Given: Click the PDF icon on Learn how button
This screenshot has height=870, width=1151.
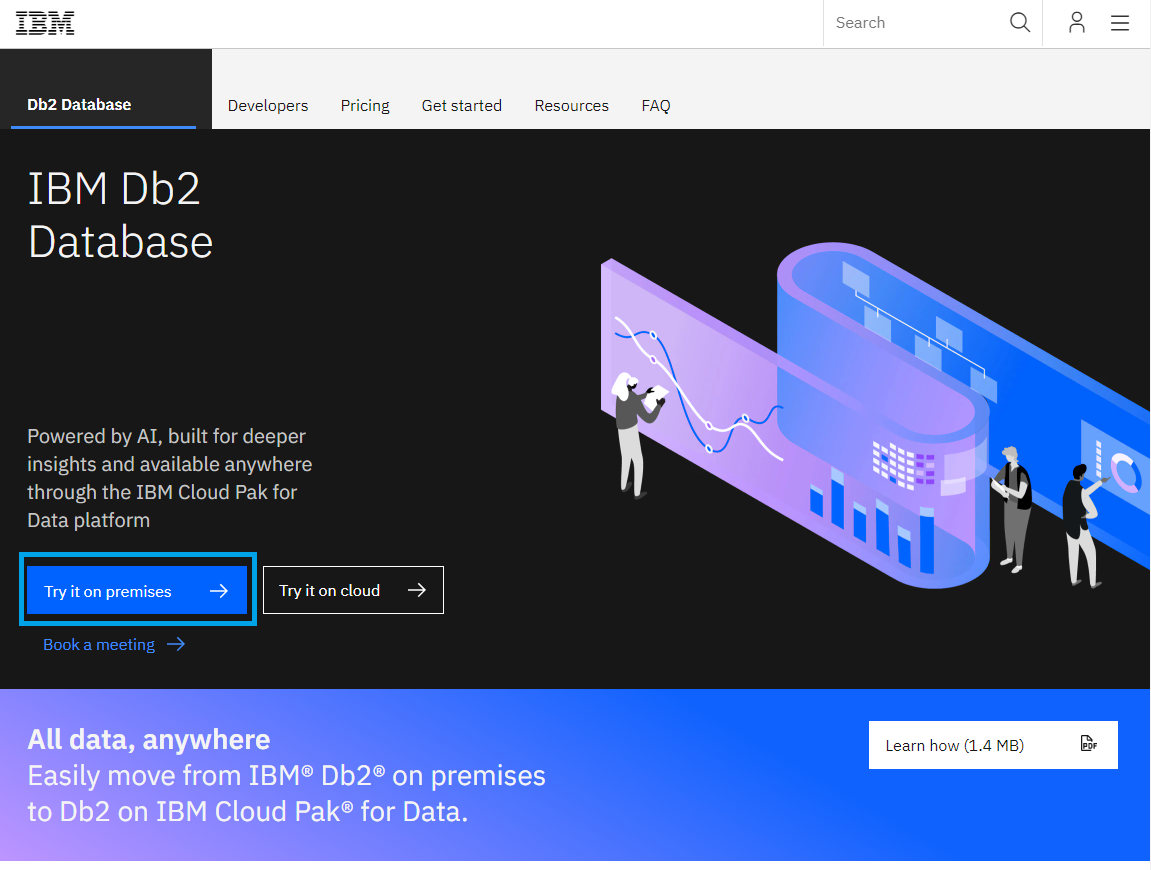Looking at the screenshot, I should 1088,743.
